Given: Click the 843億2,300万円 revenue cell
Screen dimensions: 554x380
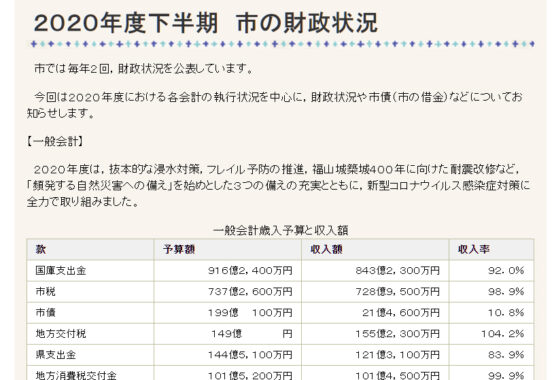Looking at the screenshot, I should (375, 271).
